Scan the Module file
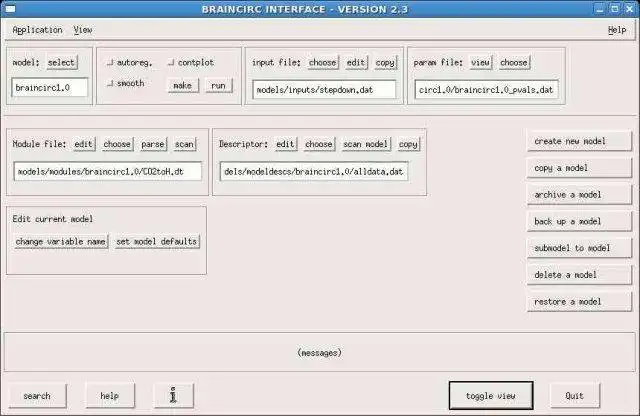Viewport: 640px width, 416px height. [184, 144]
